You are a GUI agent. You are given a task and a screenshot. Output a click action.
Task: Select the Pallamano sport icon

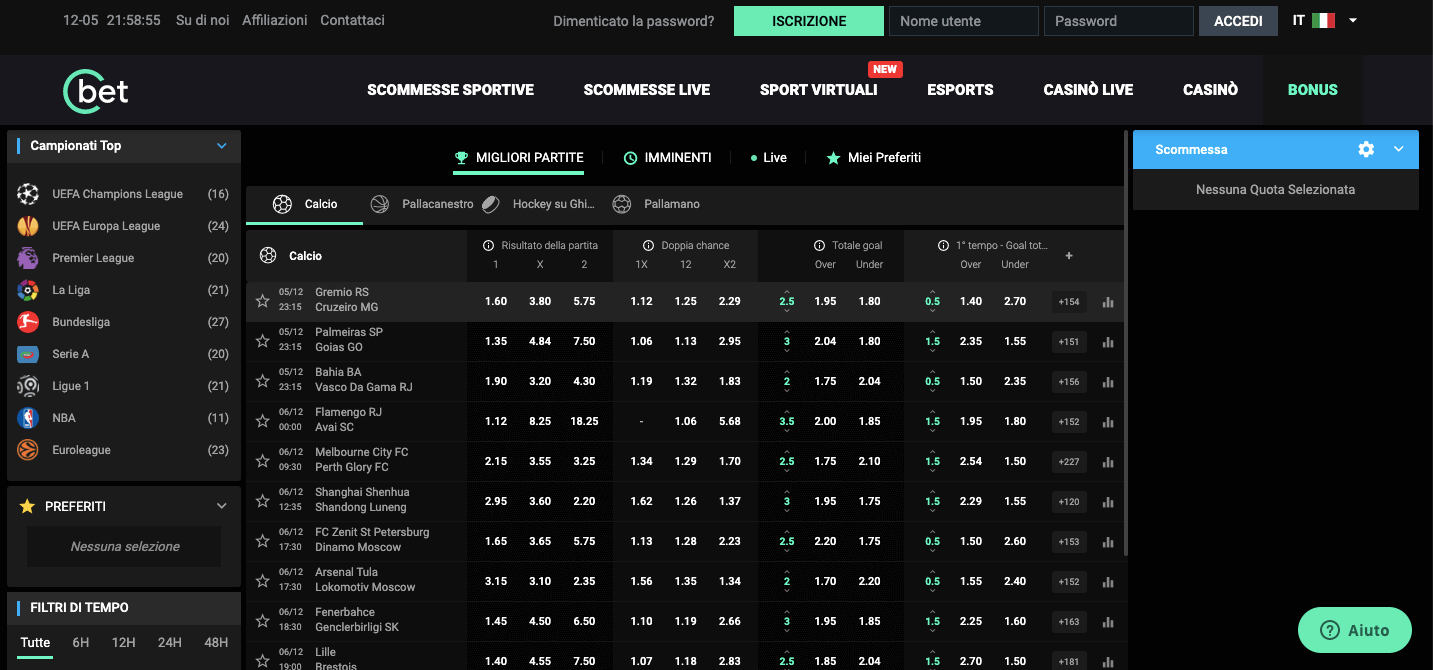(x=622, y=204)
